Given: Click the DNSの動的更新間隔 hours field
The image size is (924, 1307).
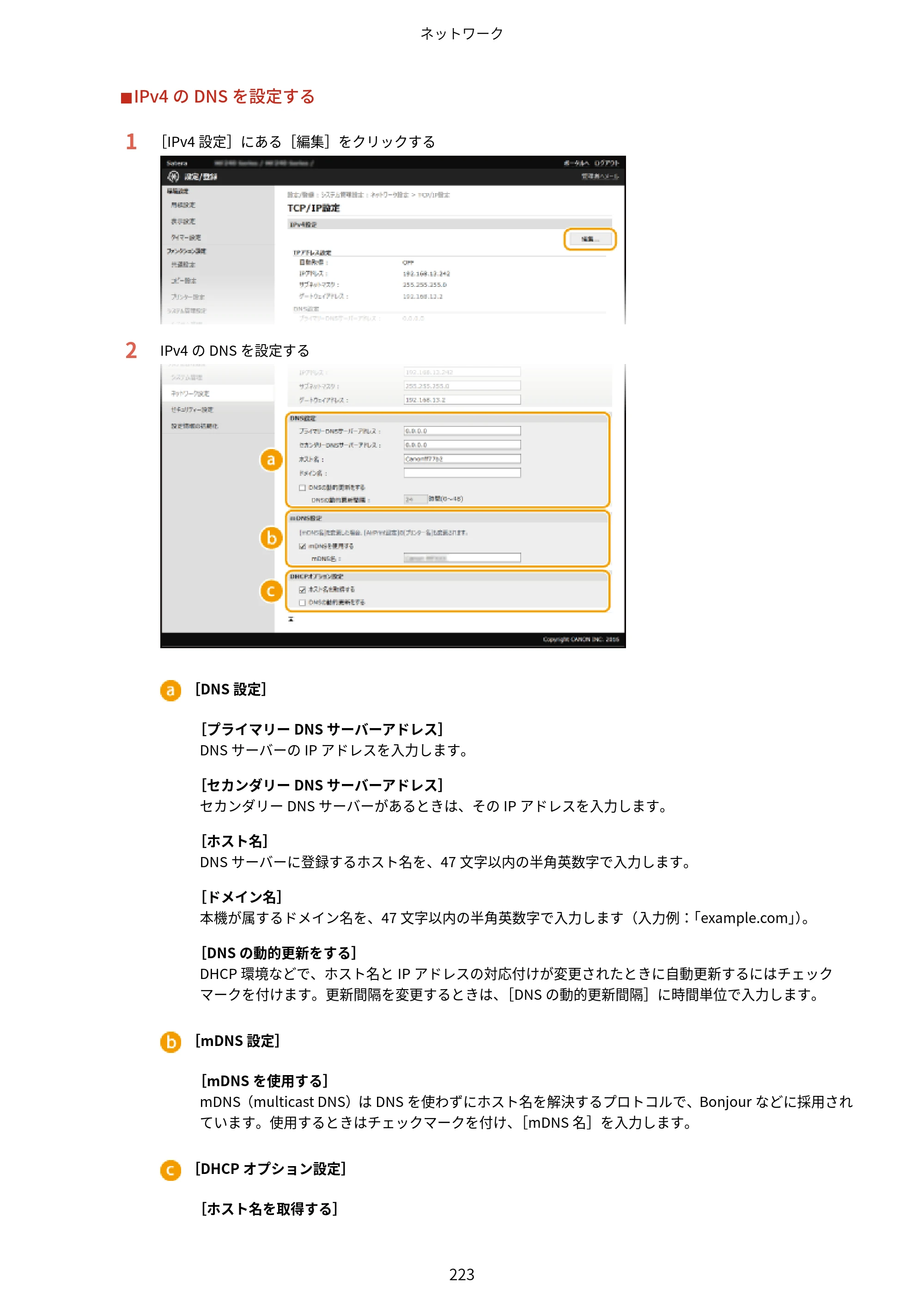Looking at the screenshot, I should 416,499.
